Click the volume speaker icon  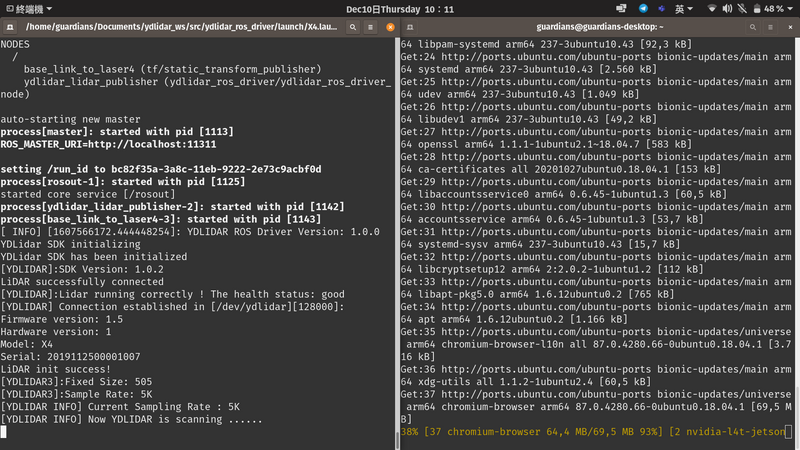[x=727, y=9]
